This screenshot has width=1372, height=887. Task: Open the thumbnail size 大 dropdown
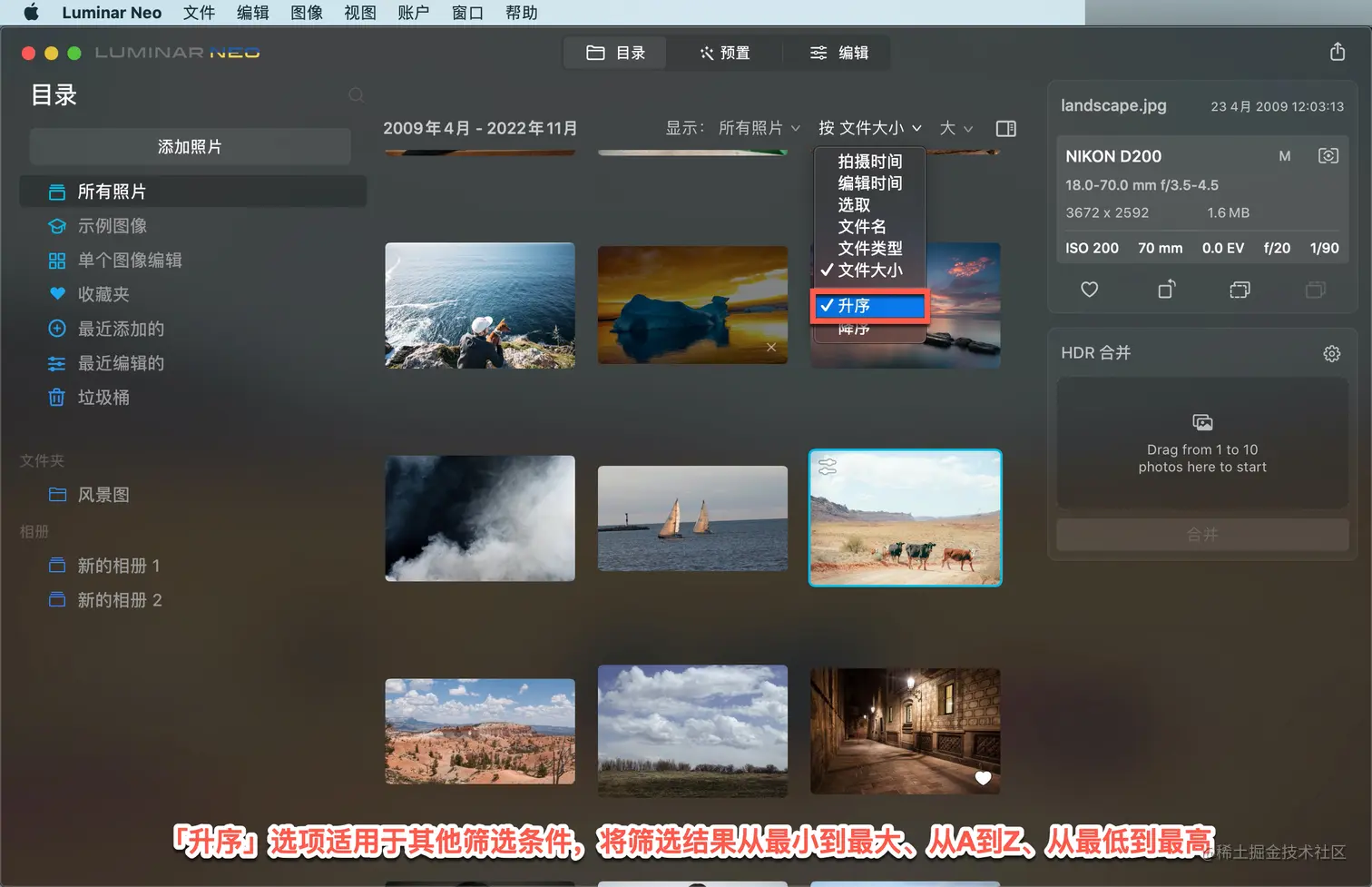(x=956, y=128)
